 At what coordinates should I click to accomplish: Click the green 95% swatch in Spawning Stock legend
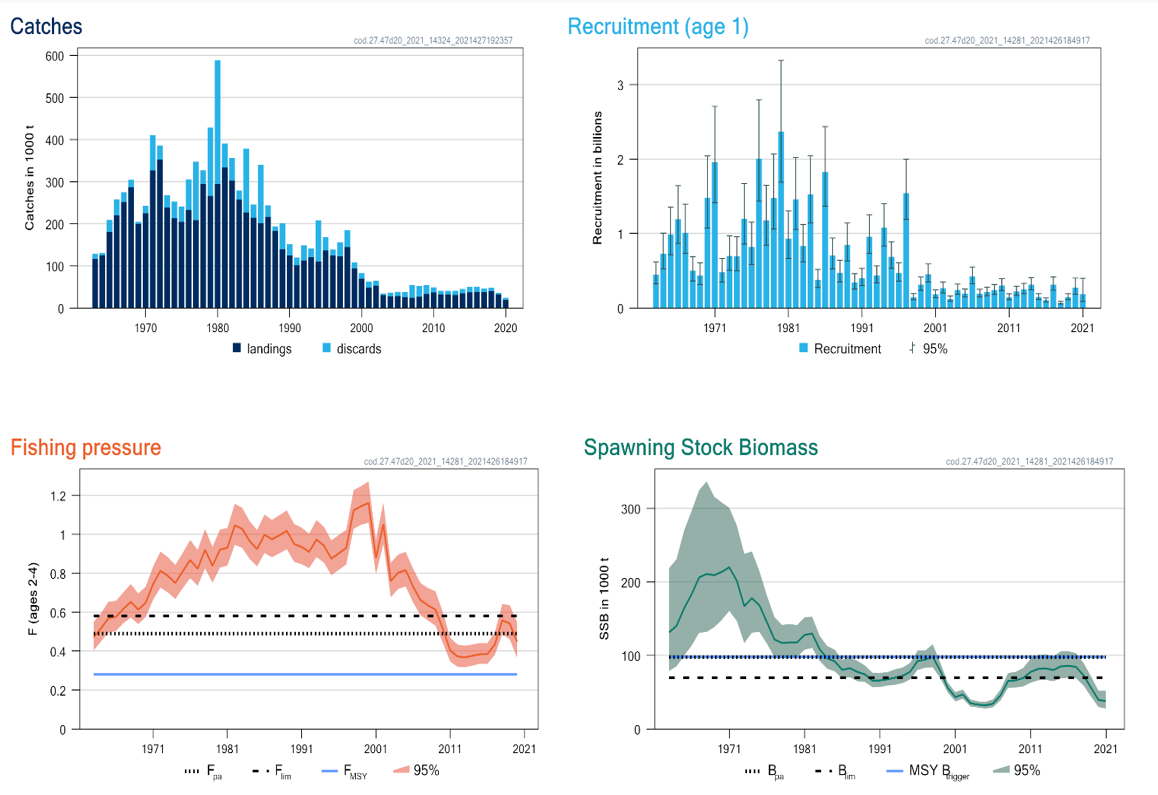(1002, 771)
